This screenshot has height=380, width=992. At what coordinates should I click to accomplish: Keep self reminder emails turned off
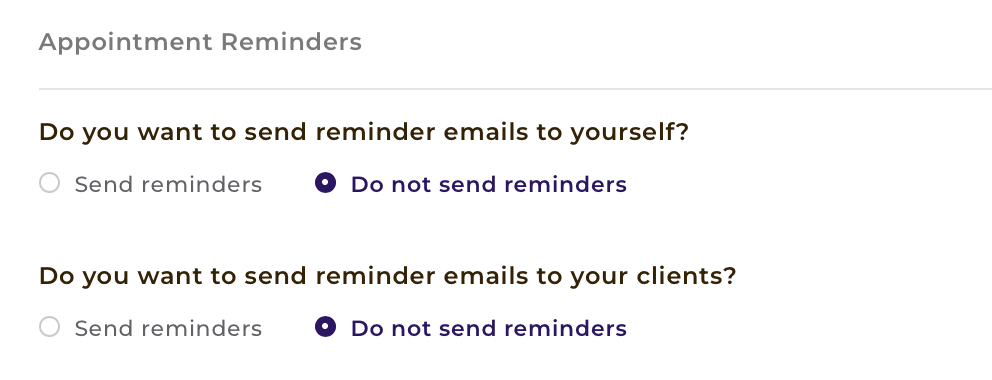click(x=325, y=183)
